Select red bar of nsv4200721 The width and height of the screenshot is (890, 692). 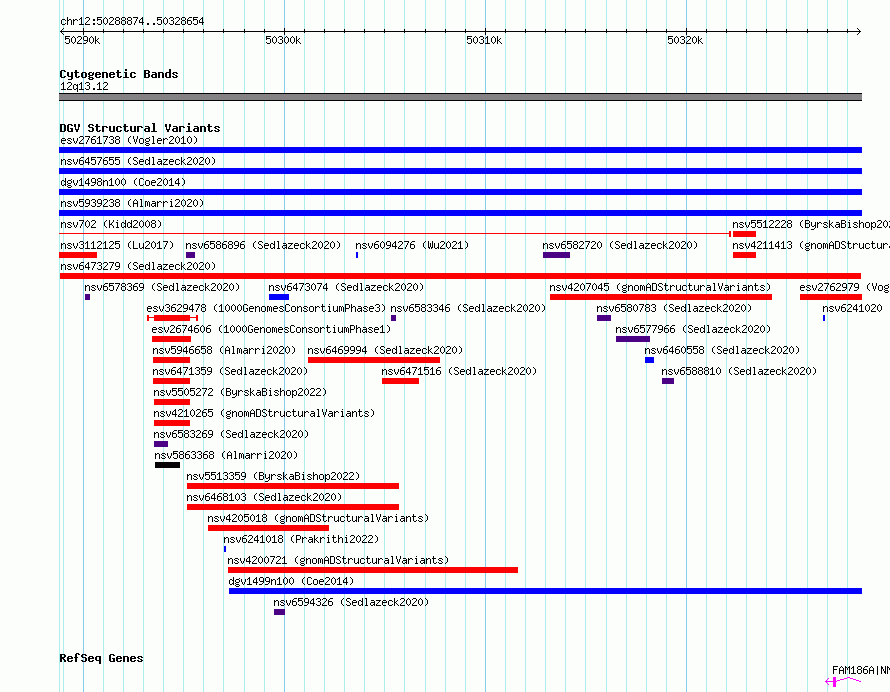[x=373, y=571]
